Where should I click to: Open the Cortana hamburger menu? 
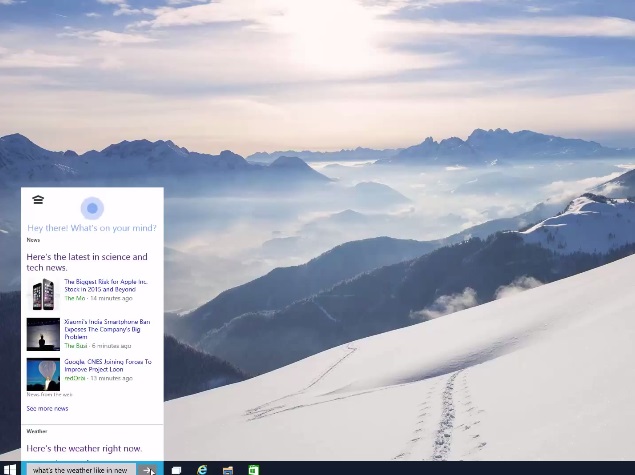38,201
